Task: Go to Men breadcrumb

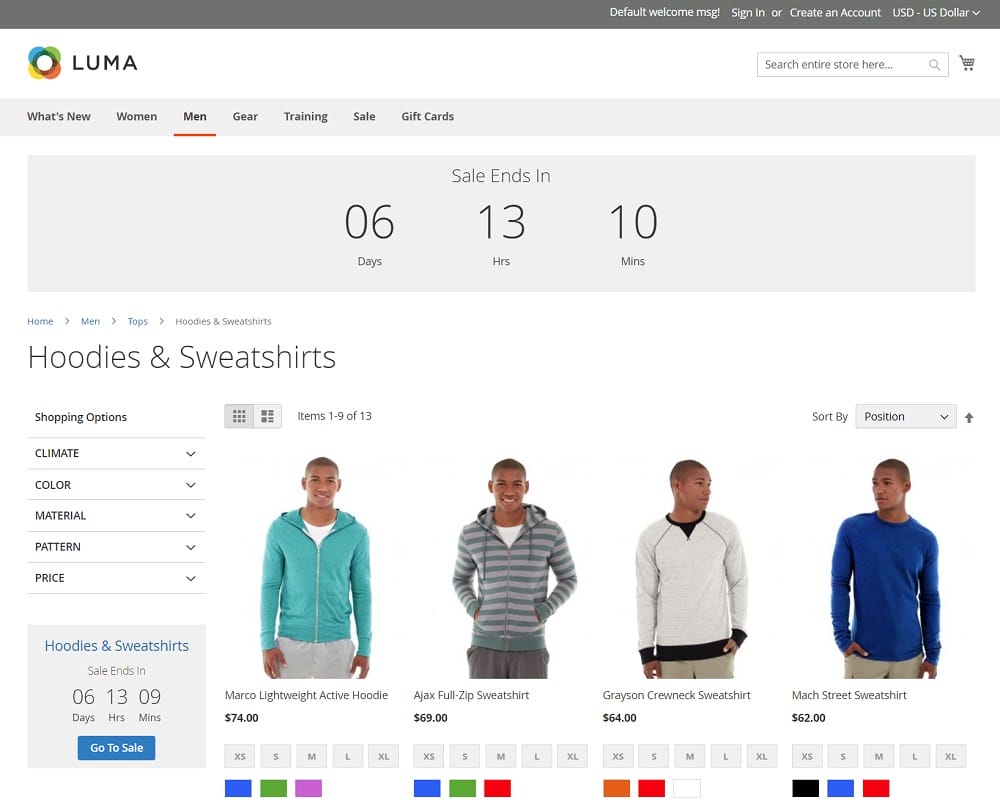Action: point(91,321)
